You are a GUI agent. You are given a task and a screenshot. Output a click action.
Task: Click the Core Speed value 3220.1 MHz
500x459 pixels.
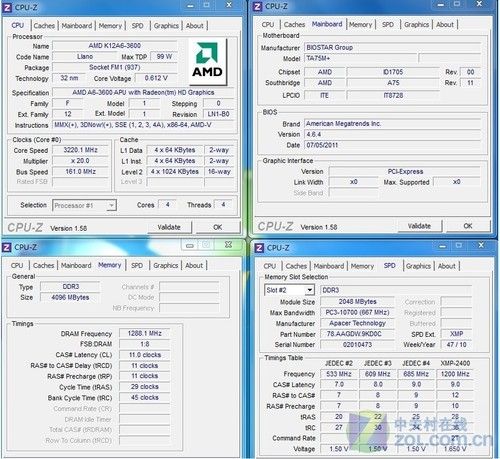click(80, 150)
